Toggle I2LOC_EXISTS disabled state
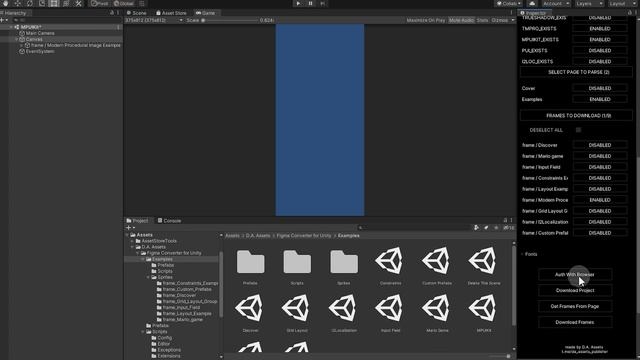The width and height of the screenshot is (640, 360). pyautogui.click(x=600, y=62)
